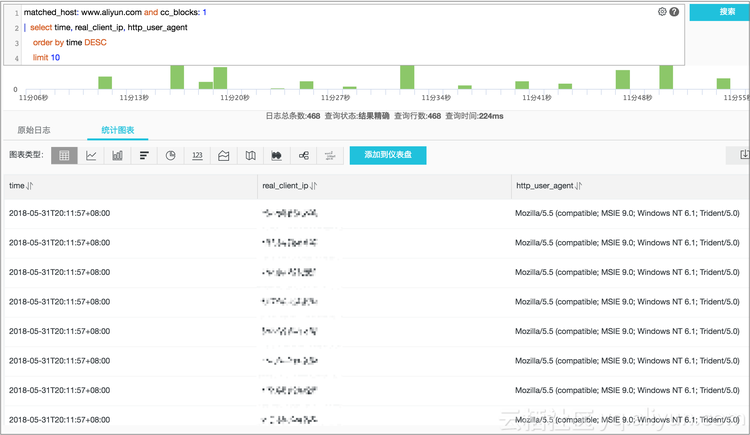Image resolution: width=750 pixels, height=435 pixels.
Task: Select the Sankey diagram icon
Action: 303,156
